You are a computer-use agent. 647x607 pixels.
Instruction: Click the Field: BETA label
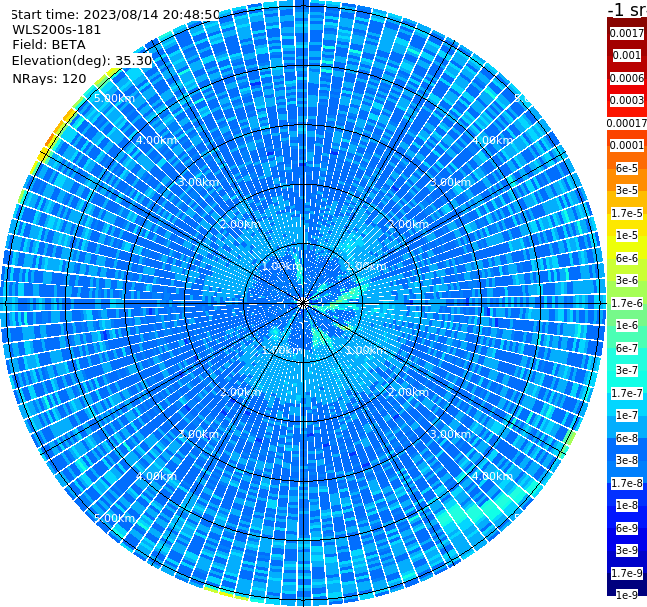(49, 45)
